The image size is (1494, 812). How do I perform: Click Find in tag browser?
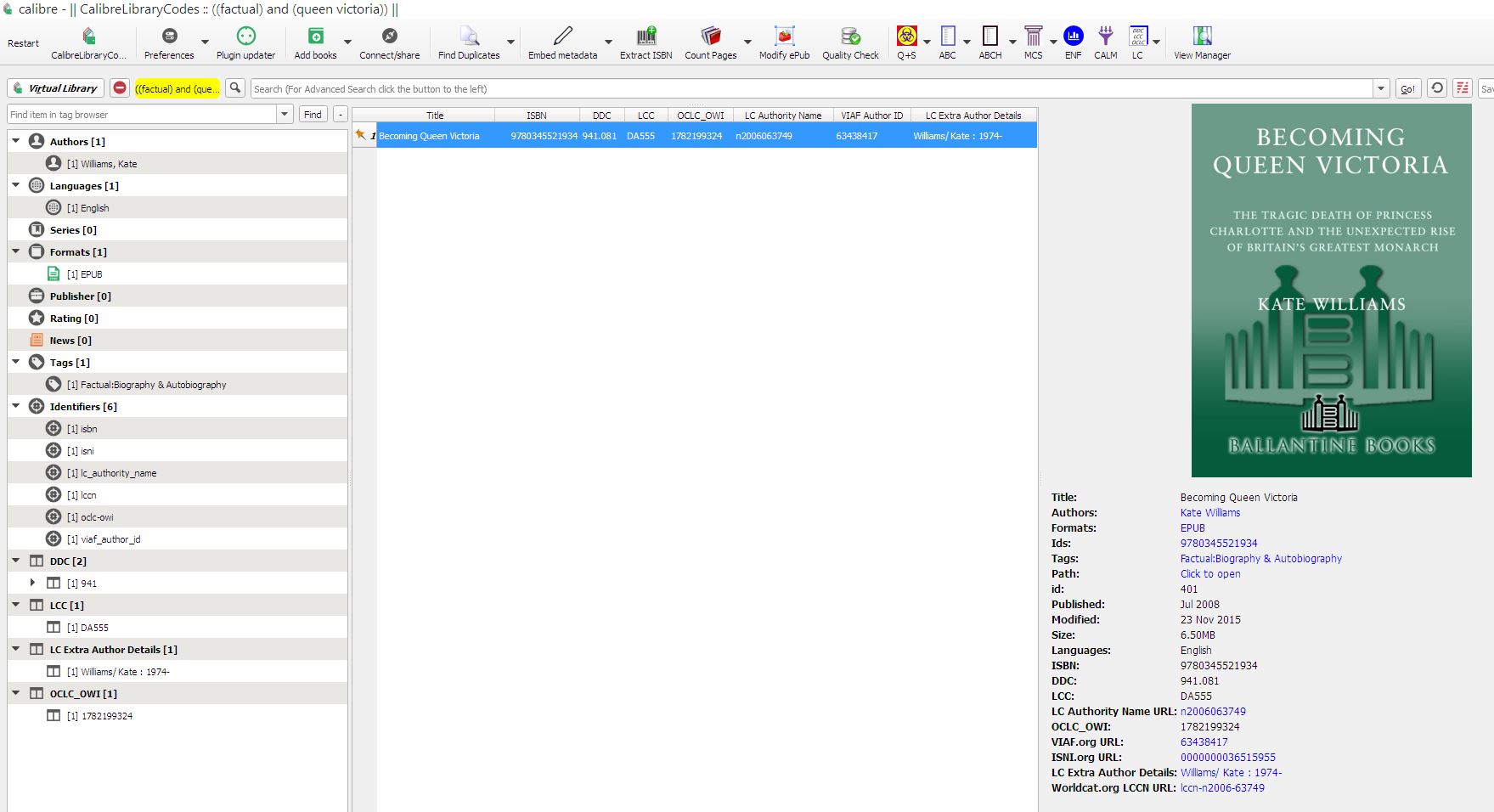pos(313,115)
